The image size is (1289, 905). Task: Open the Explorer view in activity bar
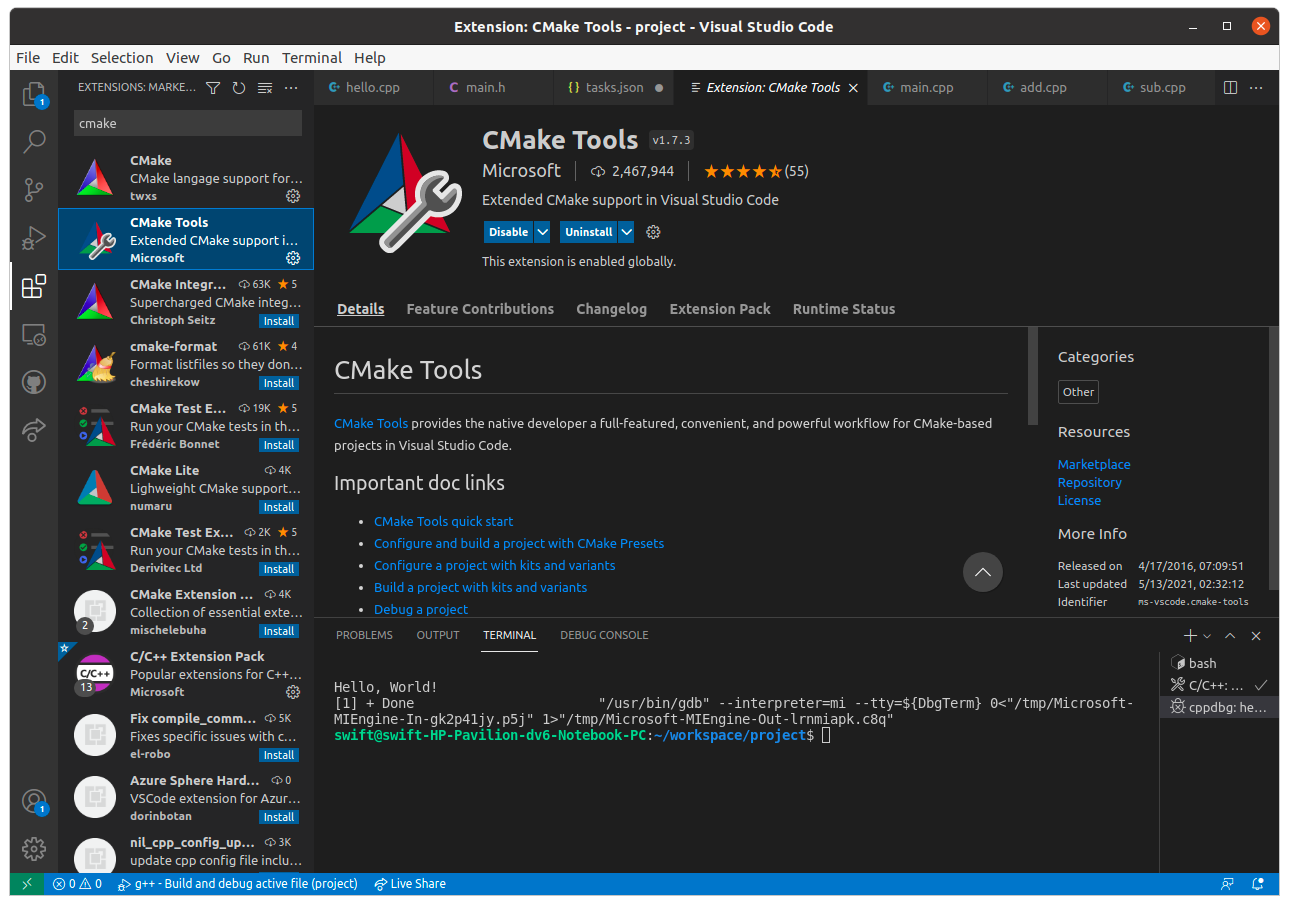34,95
